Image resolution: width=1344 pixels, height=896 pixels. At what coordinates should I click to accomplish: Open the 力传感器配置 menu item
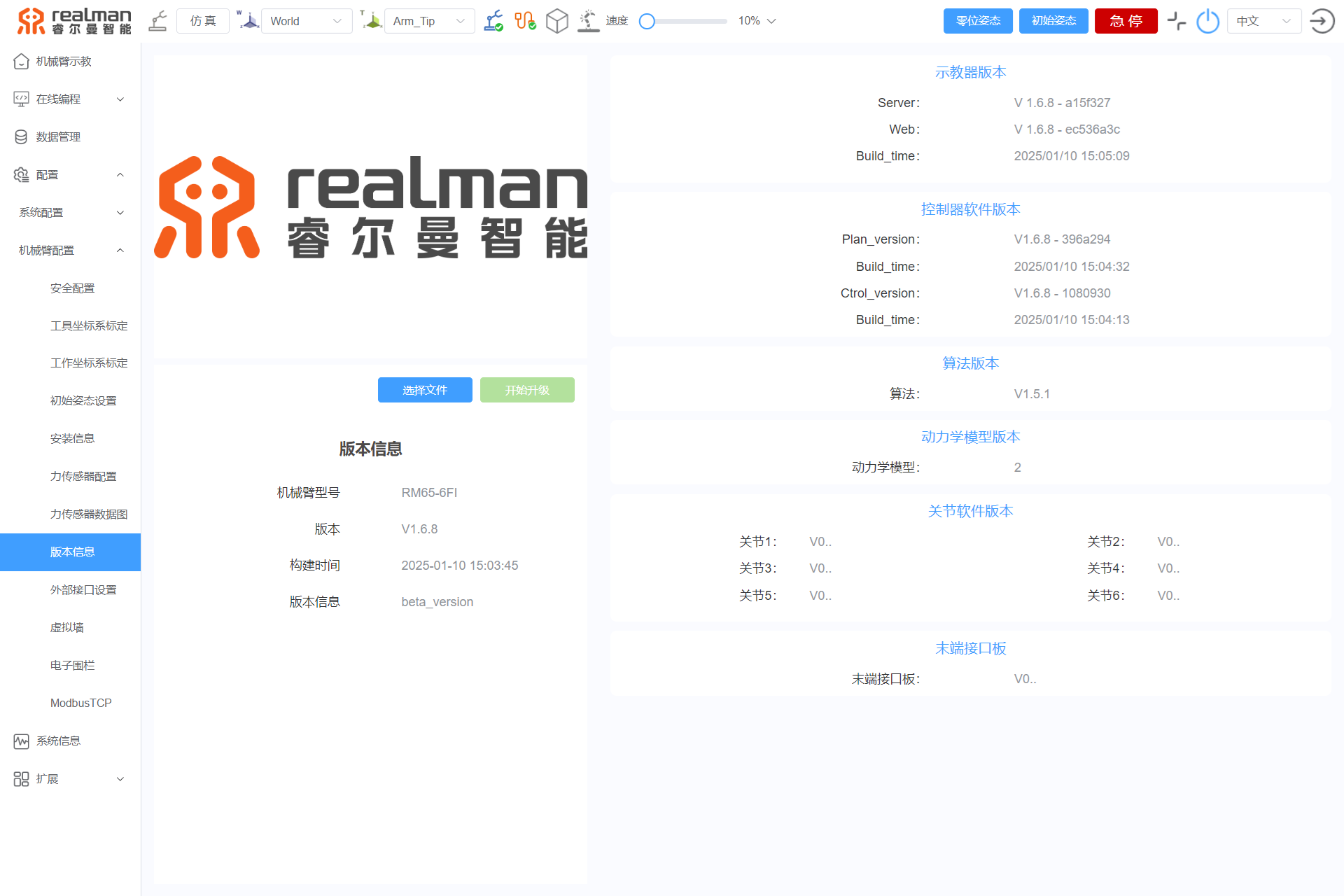coord(70,477)
